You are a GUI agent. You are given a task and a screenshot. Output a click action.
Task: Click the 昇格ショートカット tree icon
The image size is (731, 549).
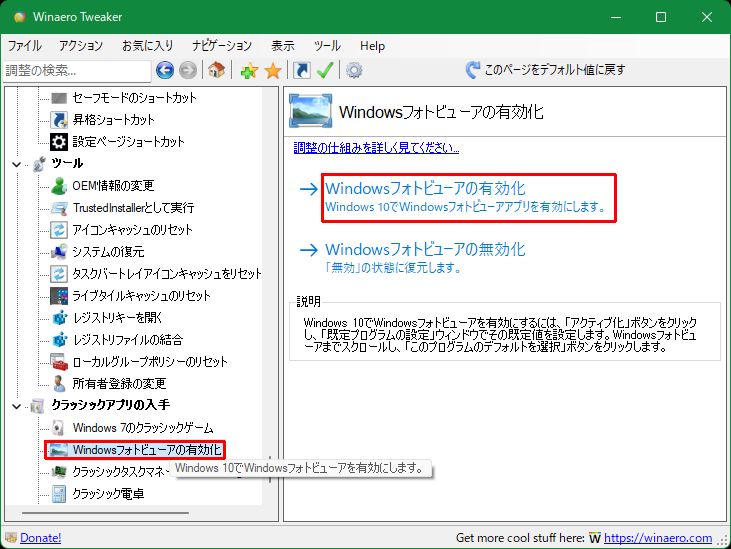pos(59,120)
